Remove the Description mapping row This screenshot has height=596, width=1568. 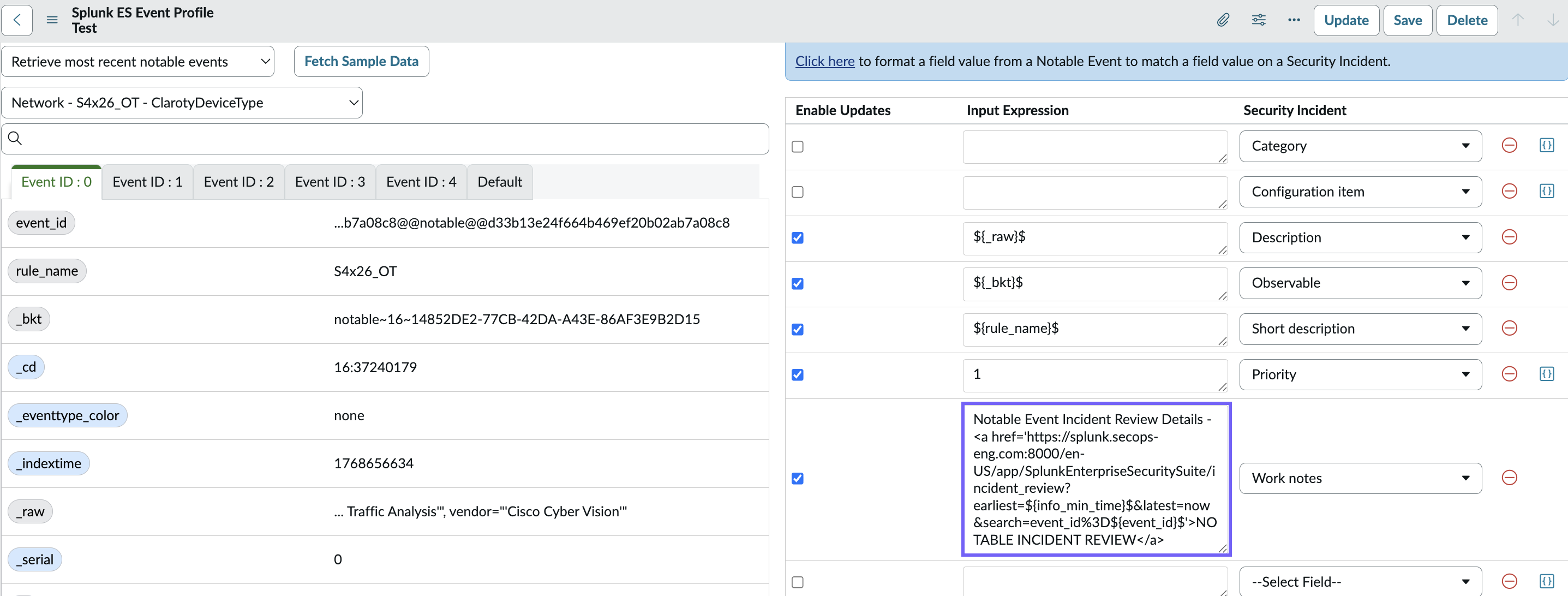[x=1509, y=237]
